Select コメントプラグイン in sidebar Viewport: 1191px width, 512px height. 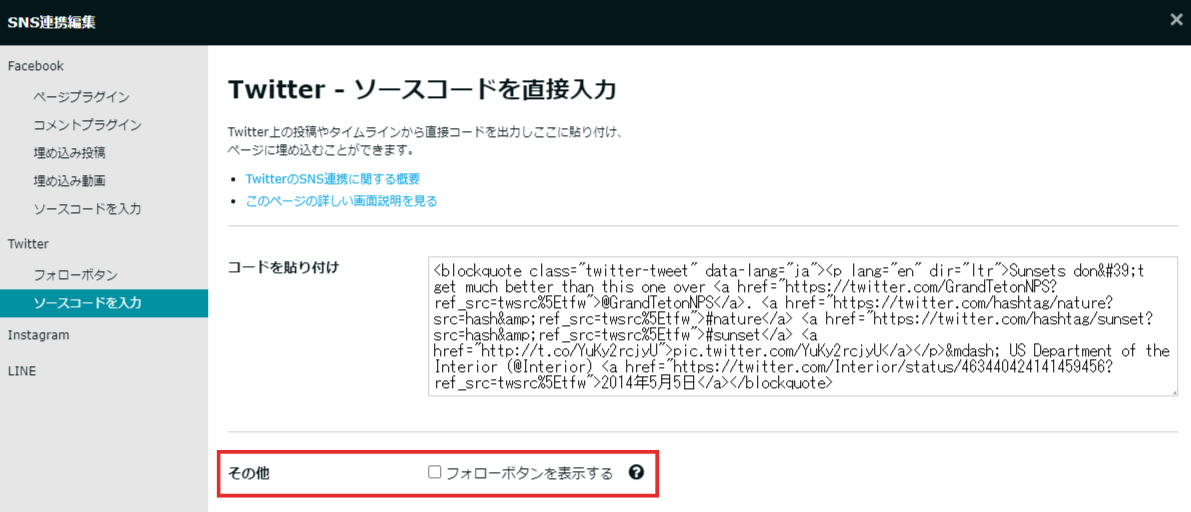click(x=87, y=125)
